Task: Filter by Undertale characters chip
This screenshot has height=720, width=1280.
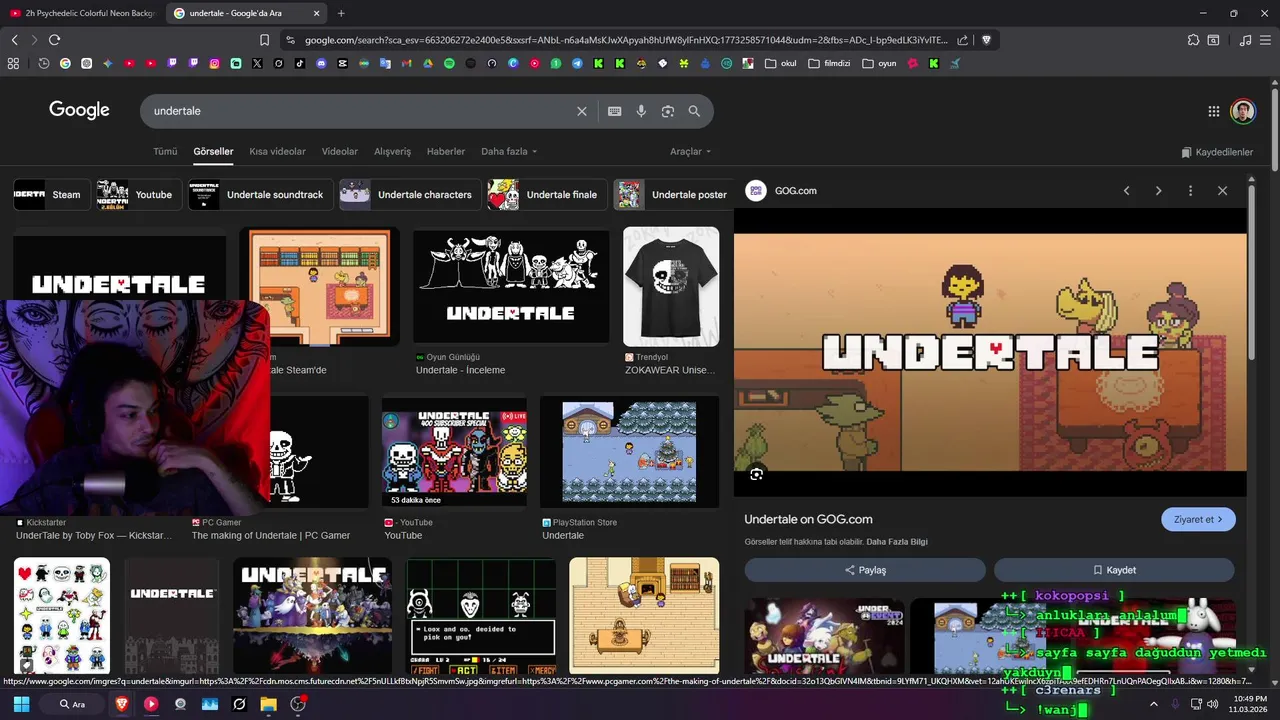Action: click(x=410, y=195)
